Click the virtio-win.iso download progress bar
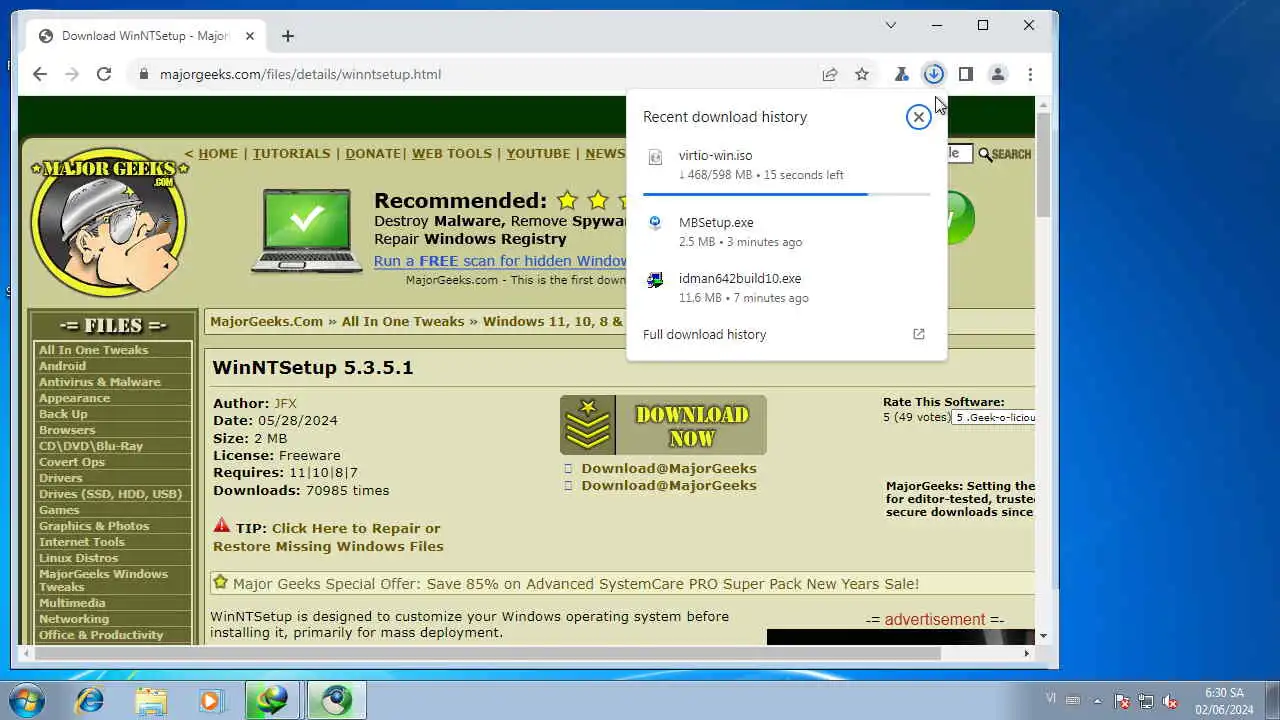 (786, 194)
